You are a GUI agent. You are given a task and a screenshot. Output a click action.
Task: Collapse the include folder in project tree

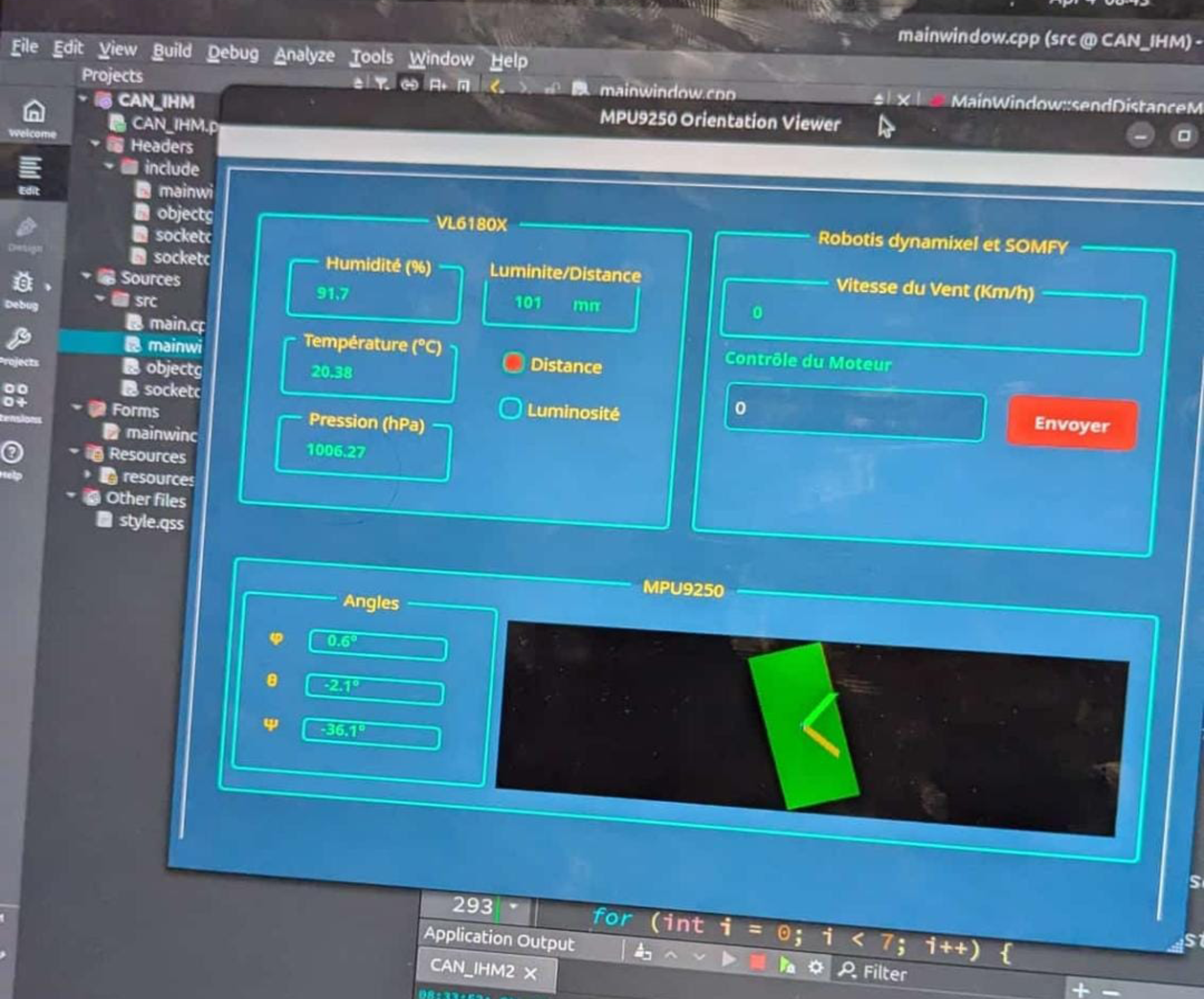109,166
